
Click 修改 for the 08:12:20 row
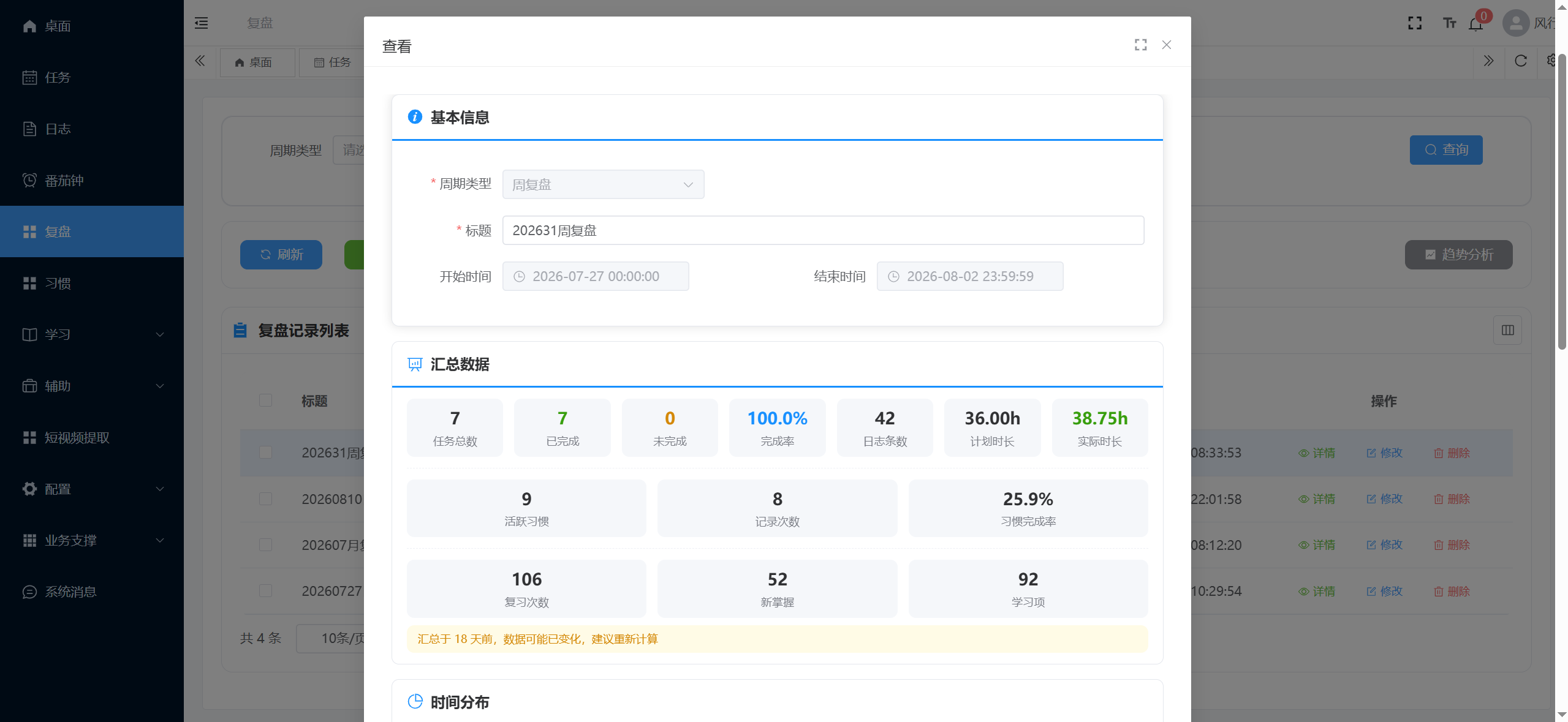pos(1384,545)
